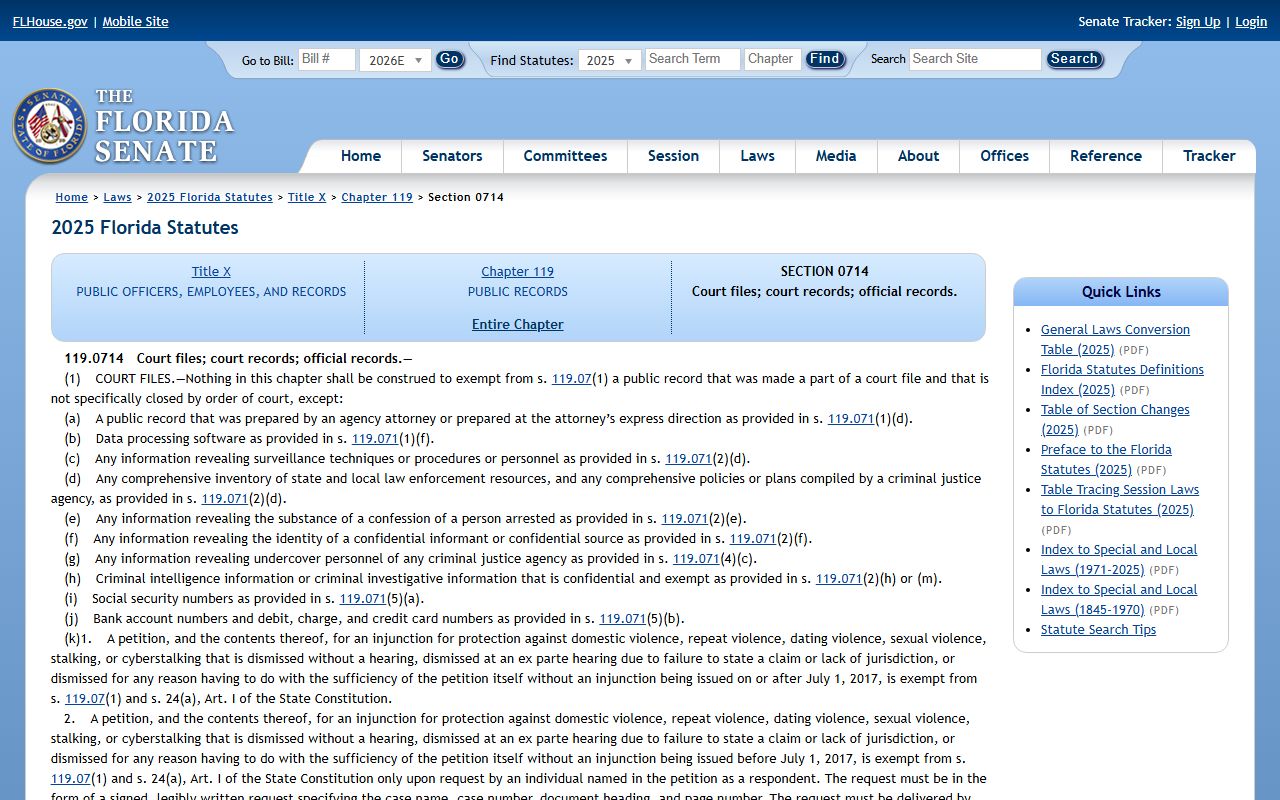The width and height of the screenshot is (1280, 800).
Task: Open the Home navigation tab
Action: coord(360,156)
